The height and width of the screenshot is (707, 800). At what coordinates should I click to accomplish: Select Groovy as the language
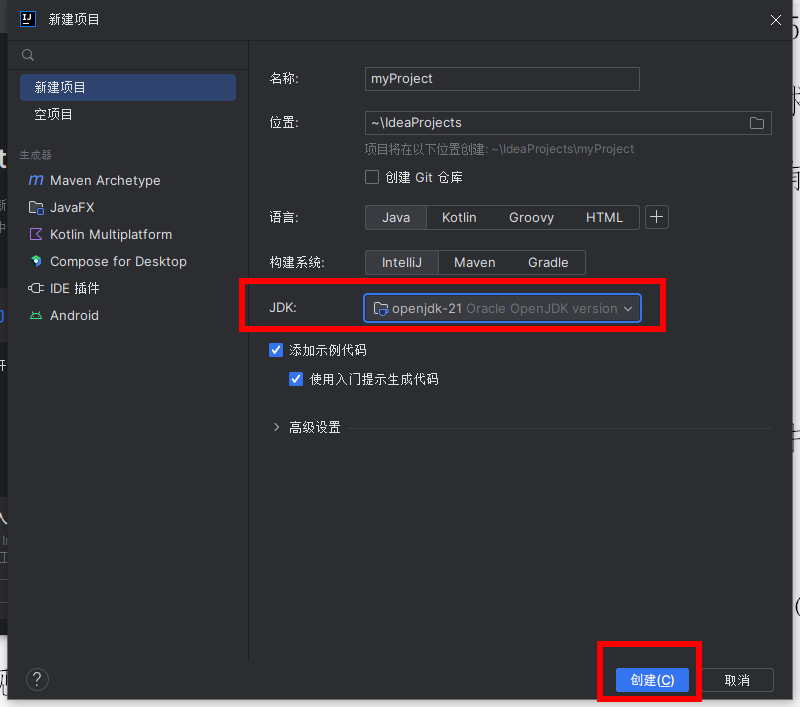point(531,217)
